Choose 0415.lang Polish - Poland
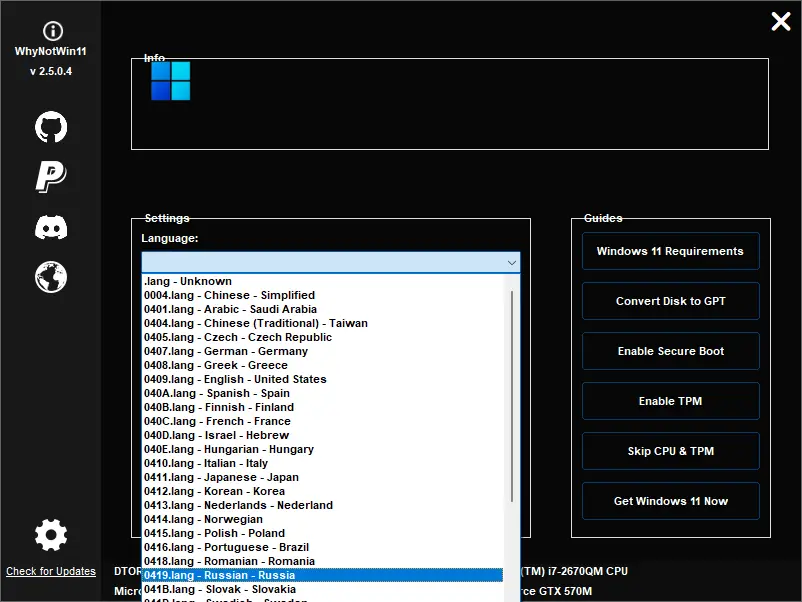 coord(323,533)
